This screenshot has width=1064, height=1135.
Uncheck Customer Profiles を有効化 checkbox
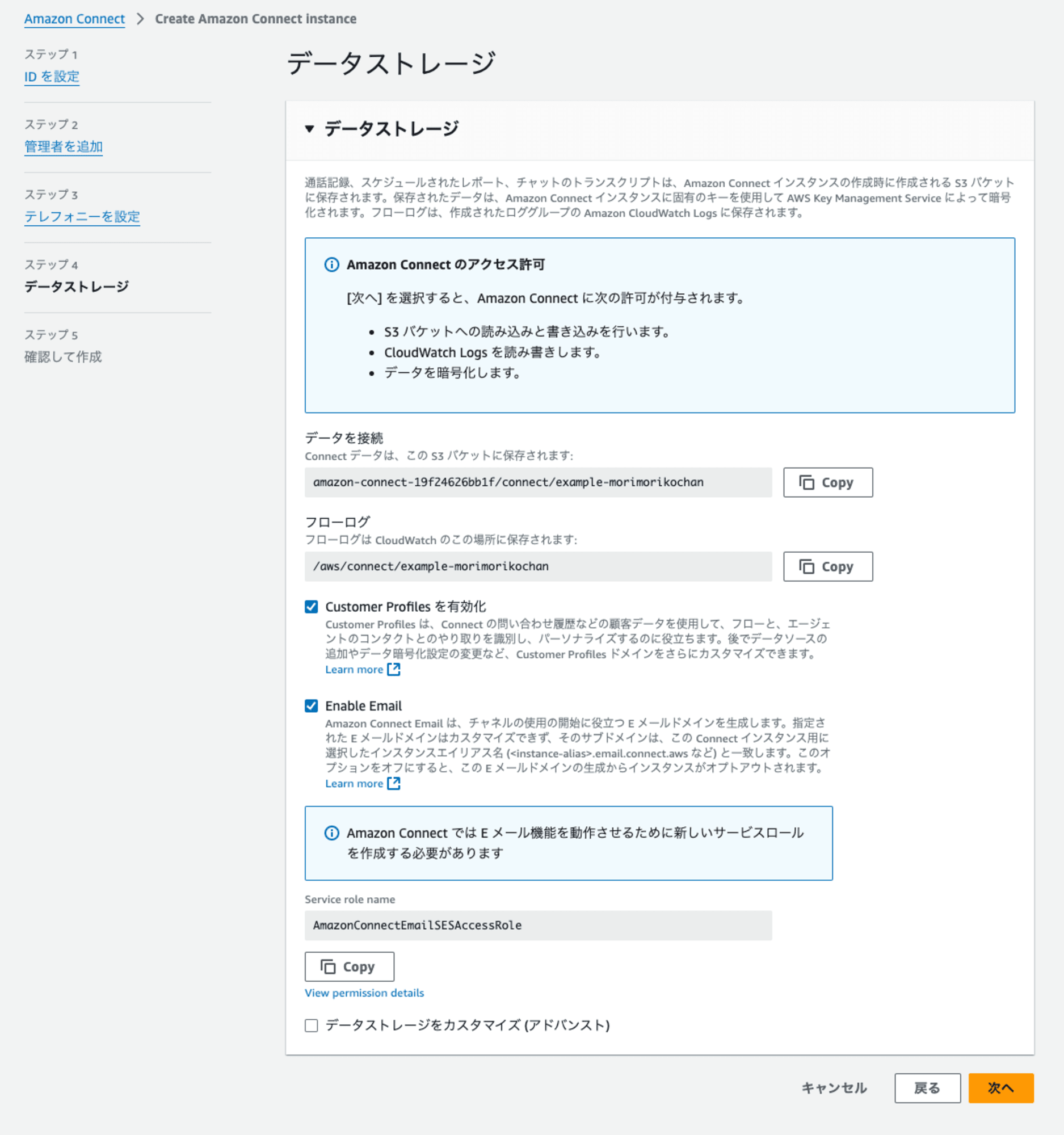click(311, 606)
